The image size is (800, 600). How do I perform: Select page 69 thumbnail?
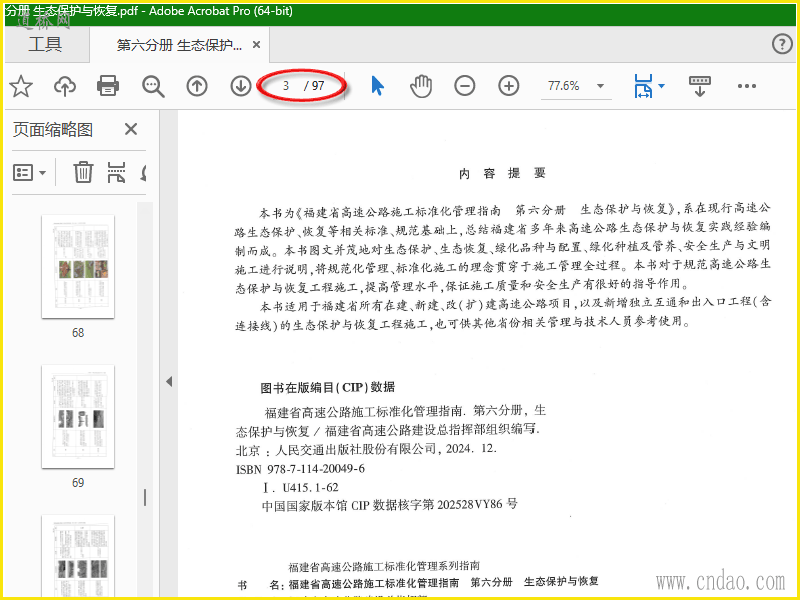coord(78,416)
